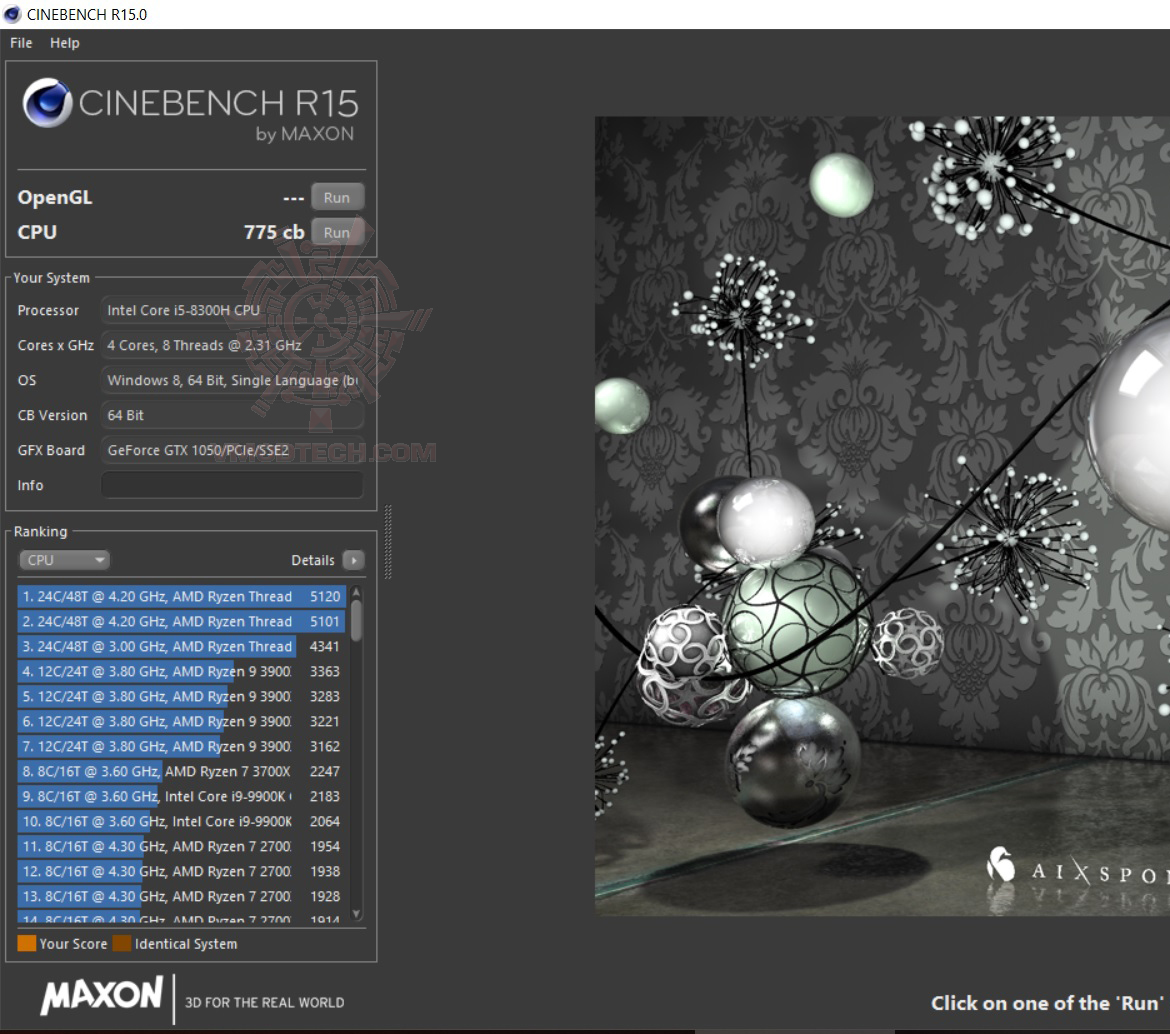Image resolution: width=1170 pixels, height=1034 pixels.
Task: Select ranking row 5 with score 3283
Action: pyautogui.click(x=181, y=697)
